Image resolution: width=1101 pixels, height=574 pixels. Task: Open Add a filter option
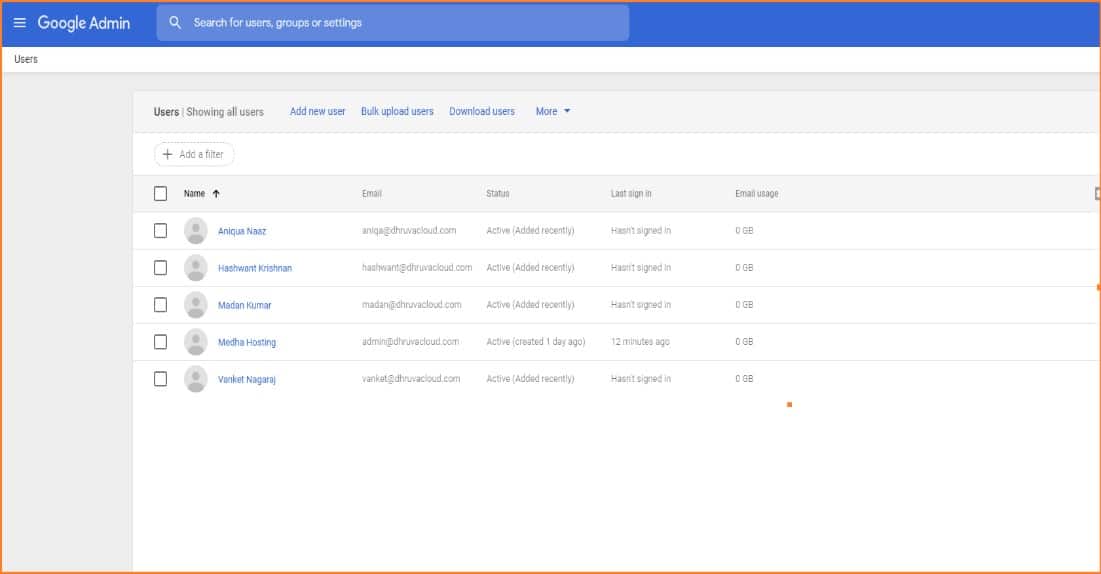click(194, 155)
